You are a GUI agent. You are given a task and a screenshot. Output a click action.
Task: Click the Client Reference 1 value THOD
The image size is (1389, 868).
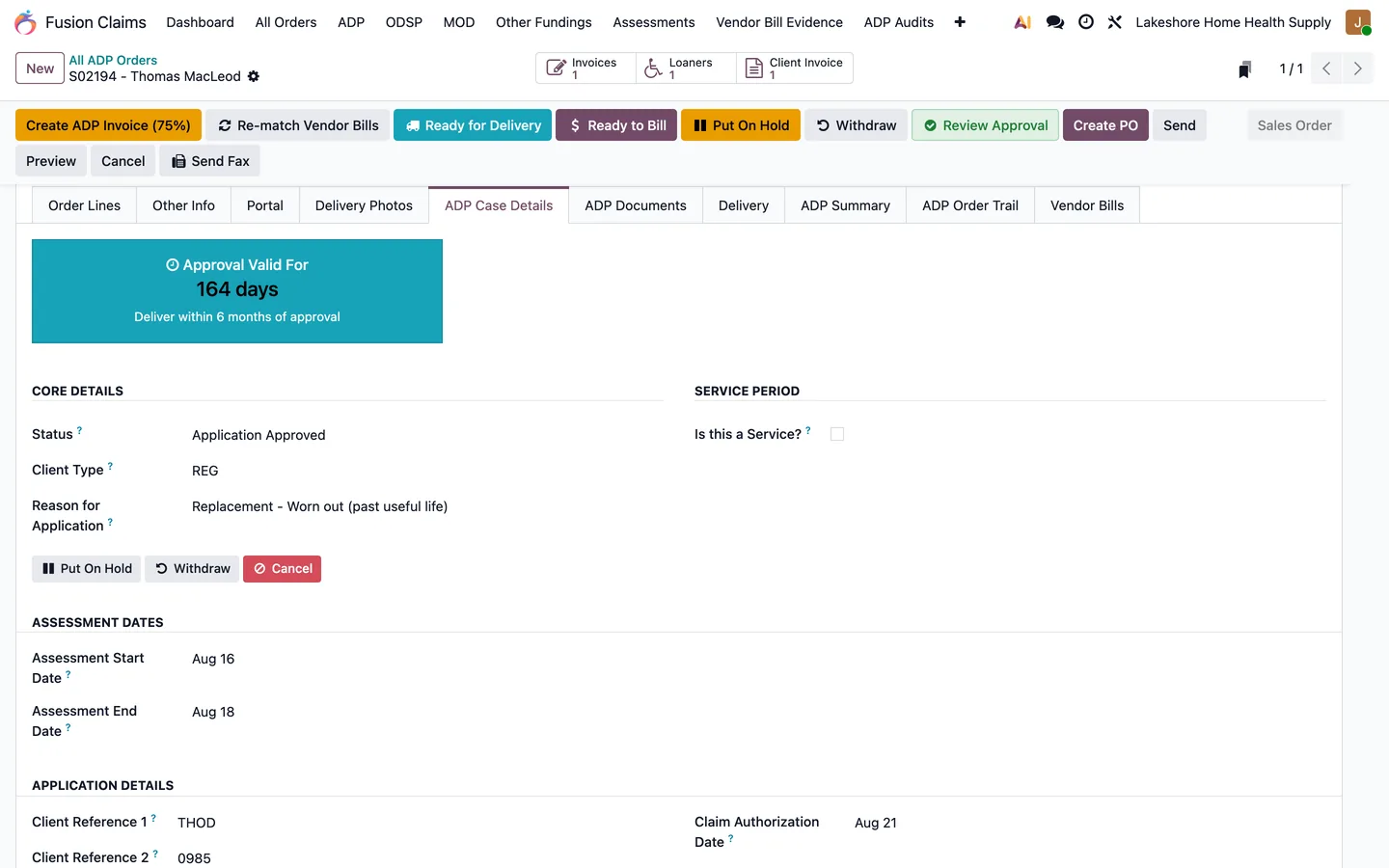(x=197, y=823)
